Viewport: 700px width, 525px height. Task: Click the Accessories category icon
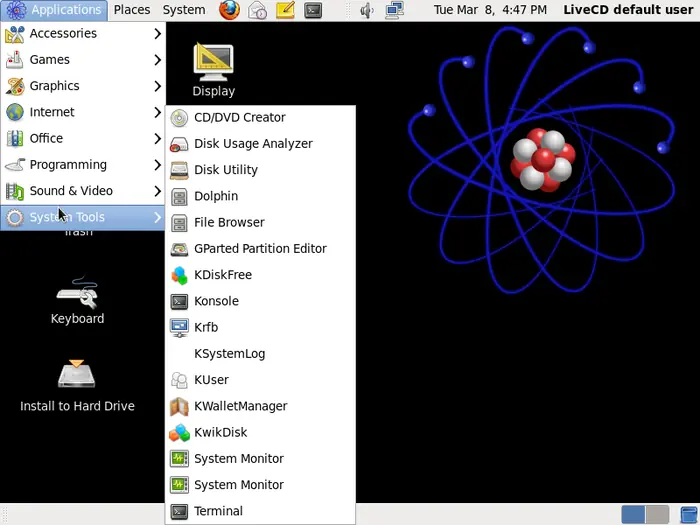(15, 34)
